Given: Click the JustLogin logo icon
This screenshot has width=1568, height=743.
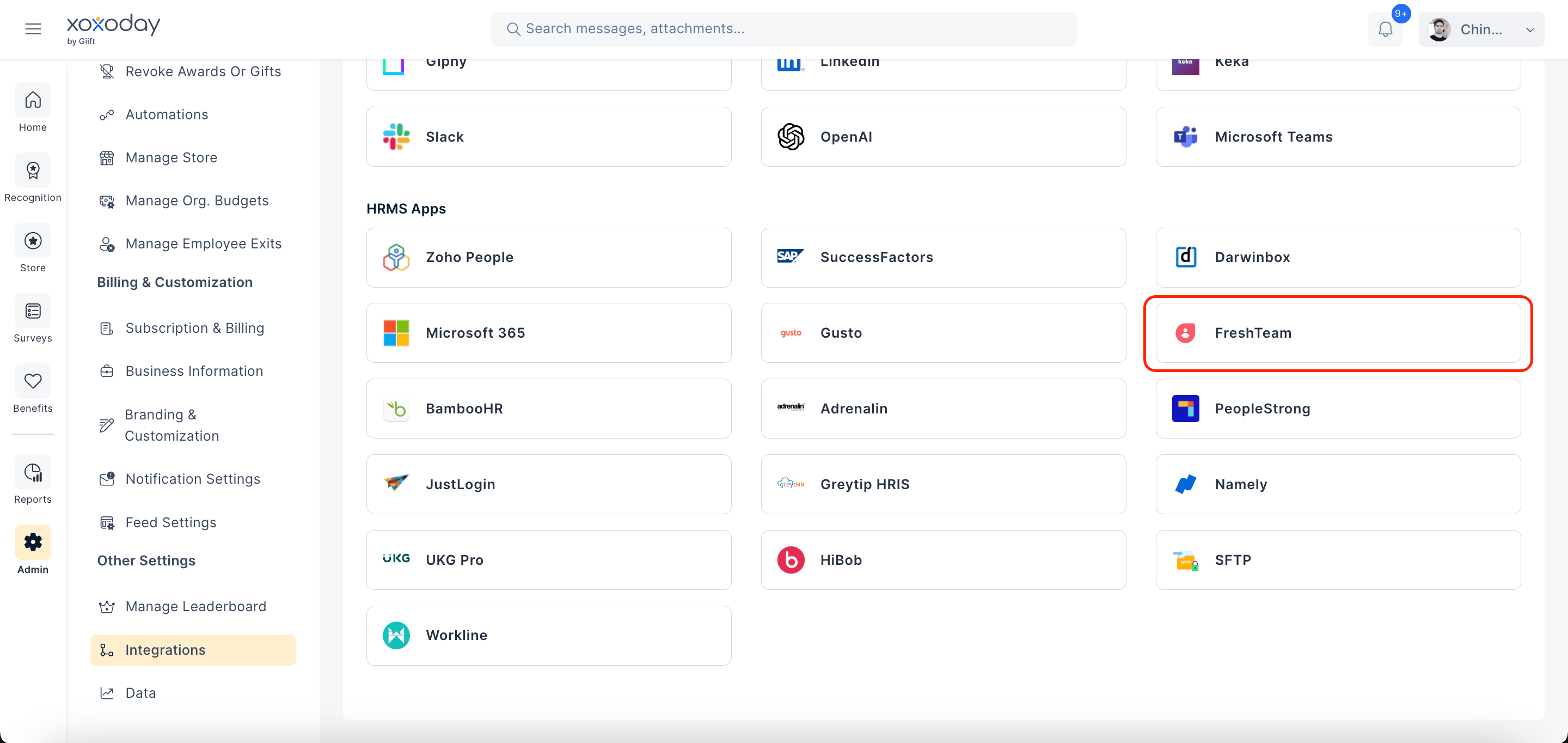Looking at the screenshot, I should coord(396,483).
